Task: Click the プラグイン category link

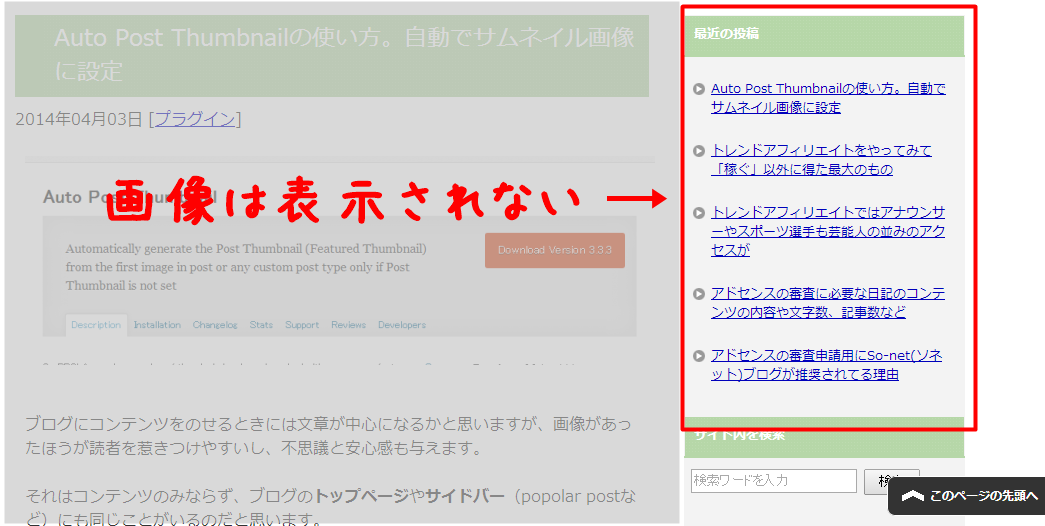Action: pos(195,119)
